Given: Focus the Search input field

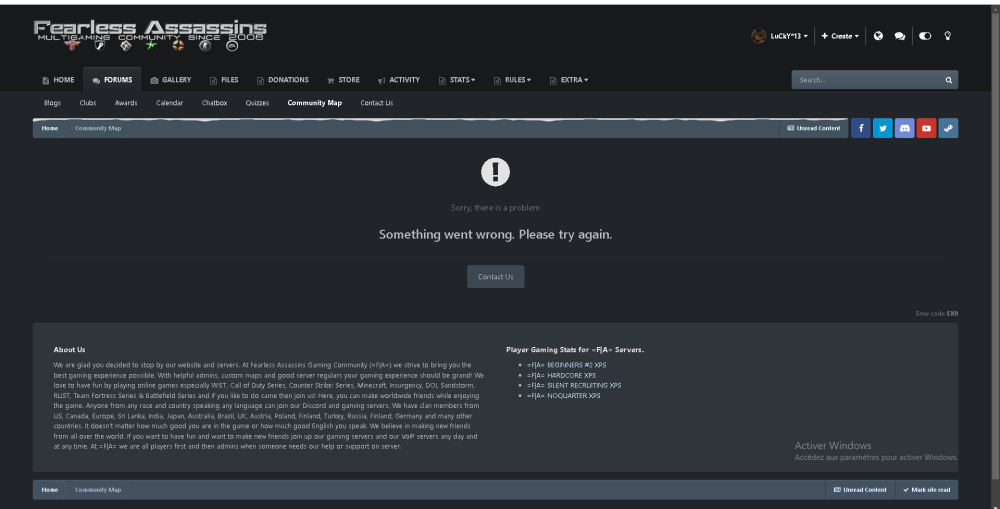Looking at the screenshot, I should coord(867,80).
